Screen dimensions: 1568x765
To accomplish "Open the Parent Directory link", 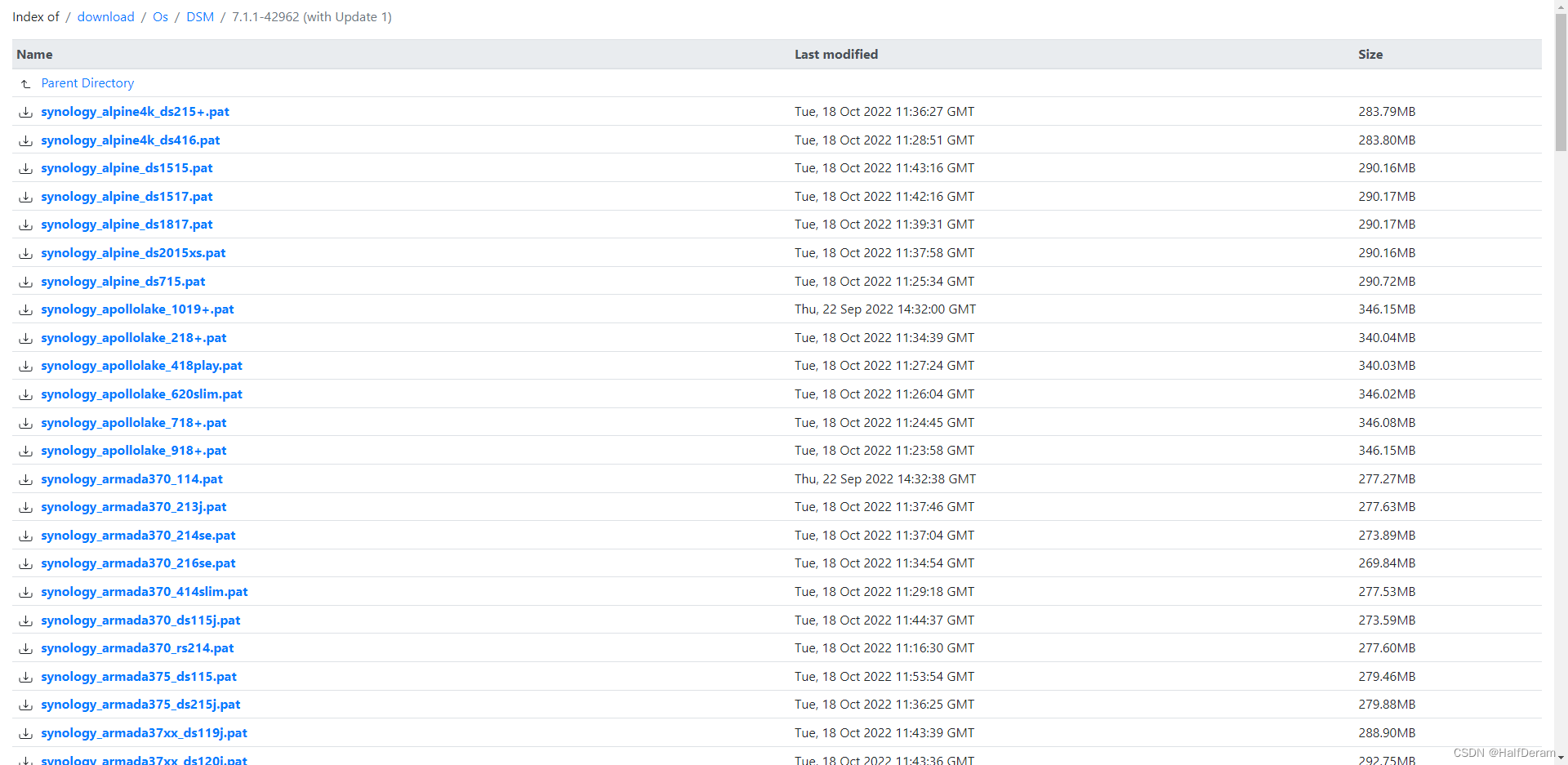I will click(x=87, y=83).
